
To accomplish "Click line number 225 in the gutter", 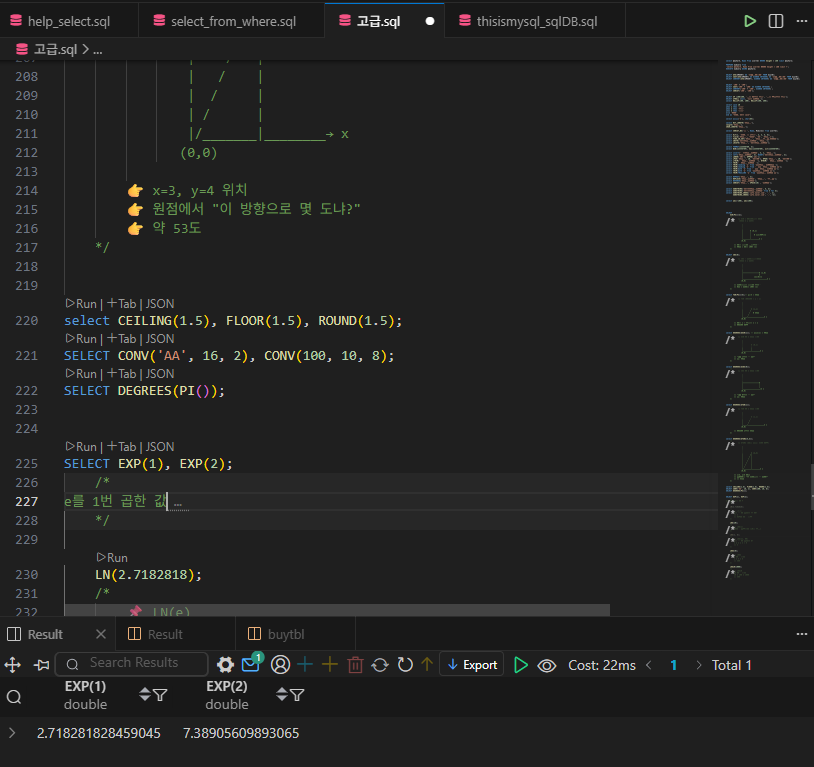I will [x=26, y=464].
